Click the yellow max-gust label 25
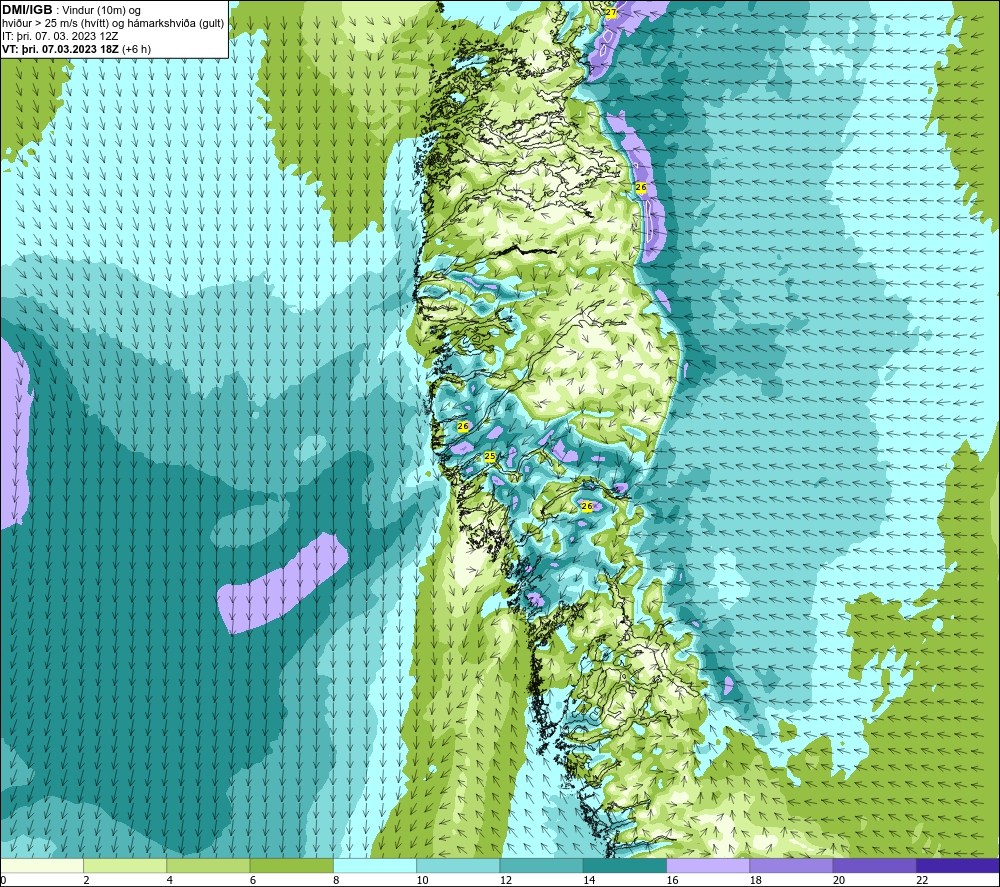Image resolution: width=1000 pixels, height=887 pixels. coord(490,457)
